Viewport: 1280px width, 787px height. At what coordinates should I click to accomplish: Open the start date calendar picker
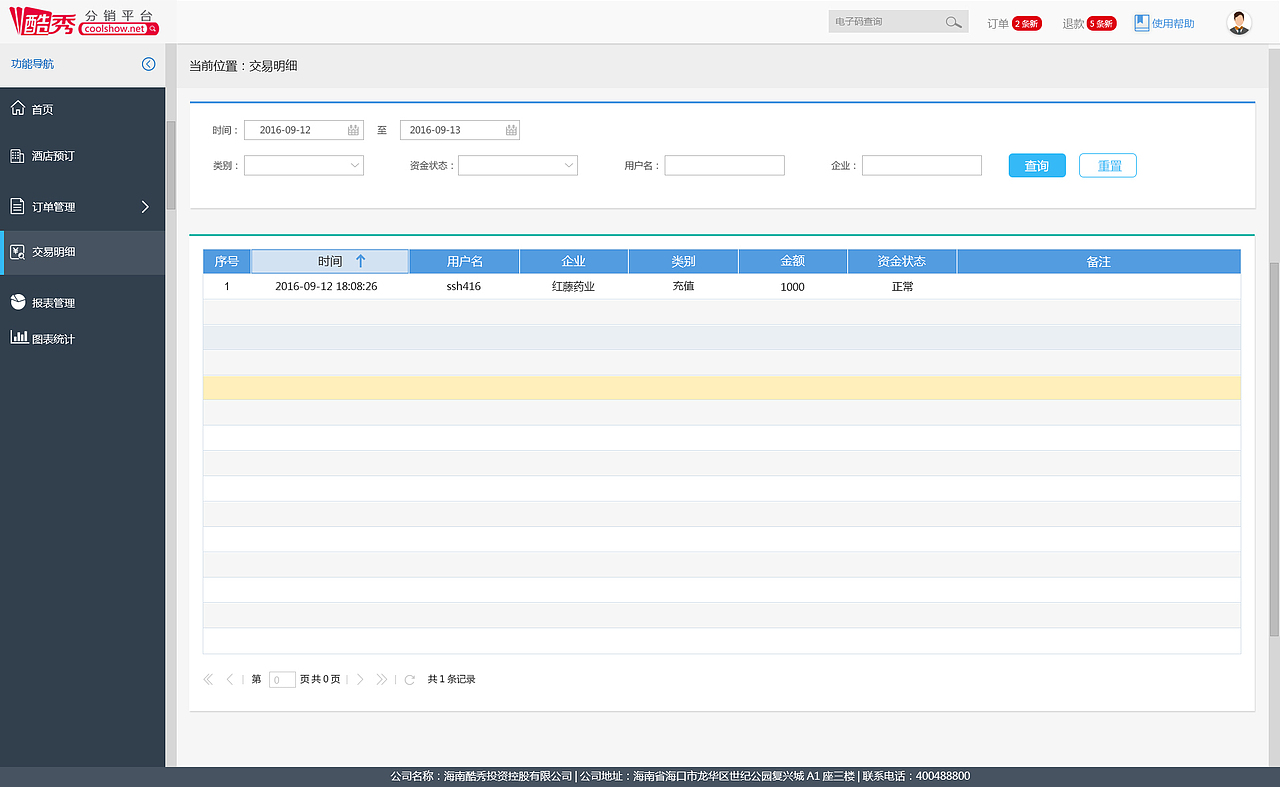click(352, 129)
